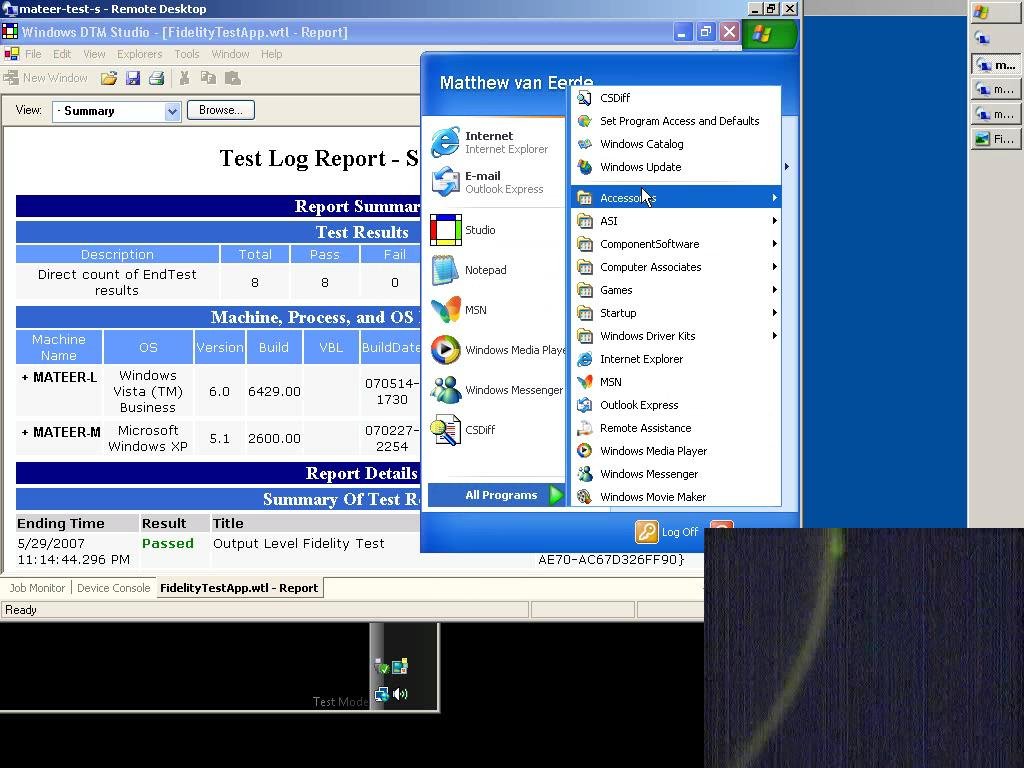Click the Print toolbar icon

156,78
